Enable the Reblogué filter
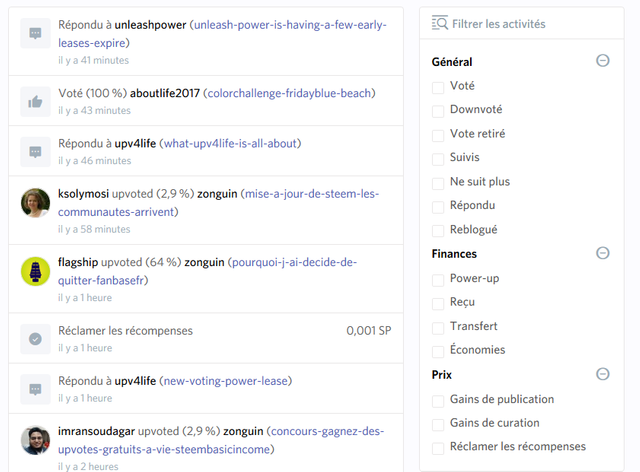The height and width of the screenshot is (472, 640). click(x=438, y=232)
